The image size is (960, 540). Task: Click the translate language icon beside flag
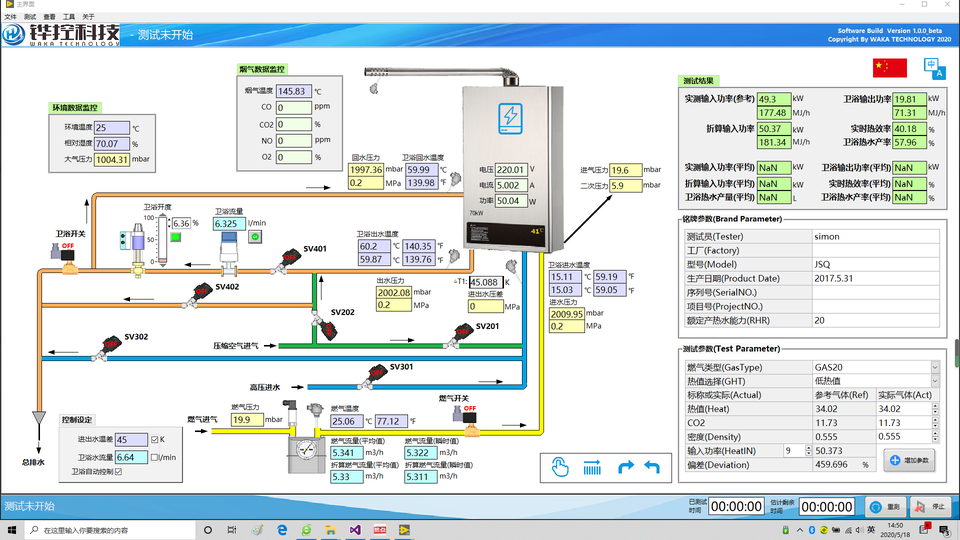[x=935, y=68]
